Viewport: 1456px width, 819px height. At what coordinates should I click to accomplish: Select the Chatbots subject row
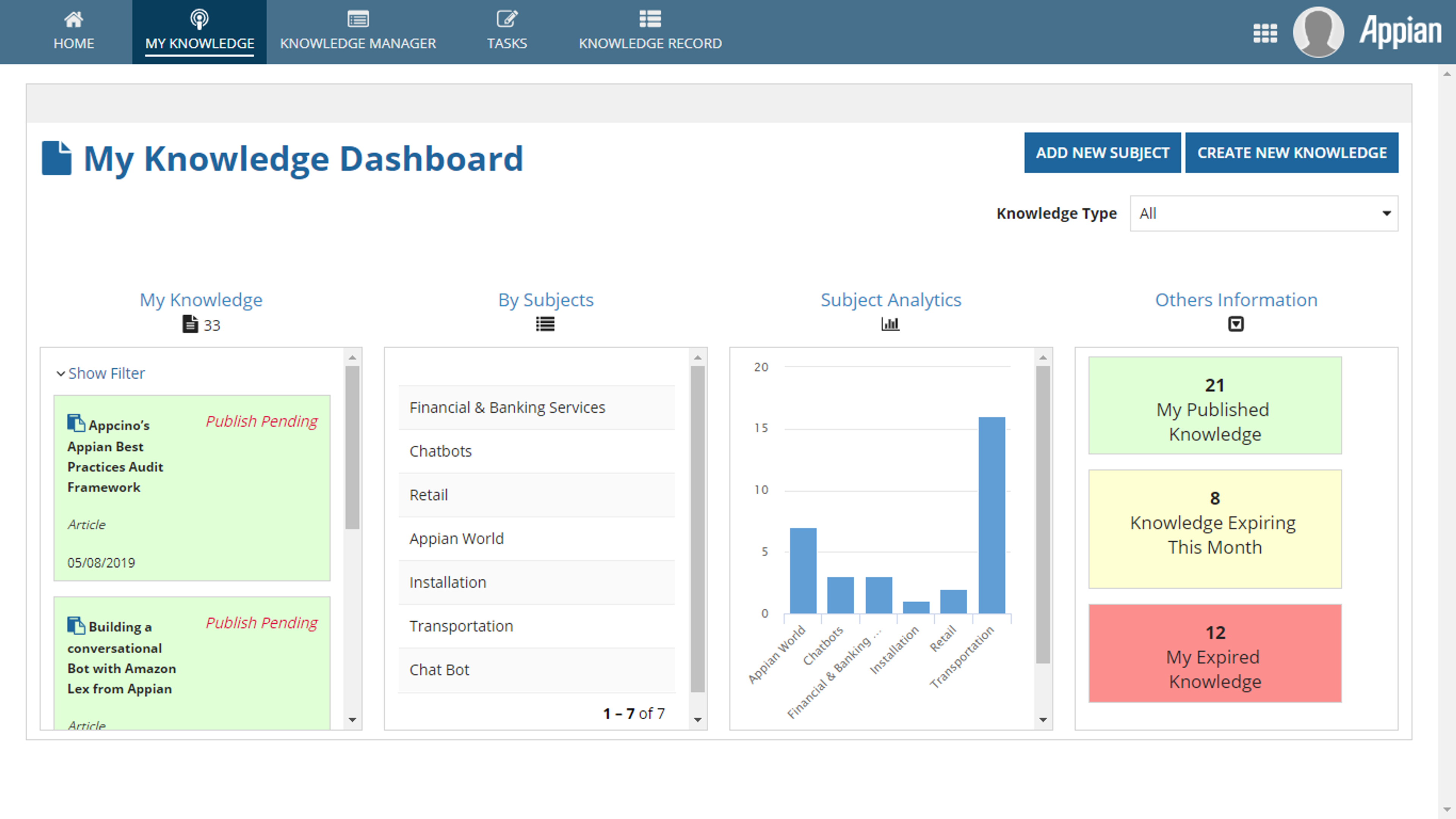point(537,451)
